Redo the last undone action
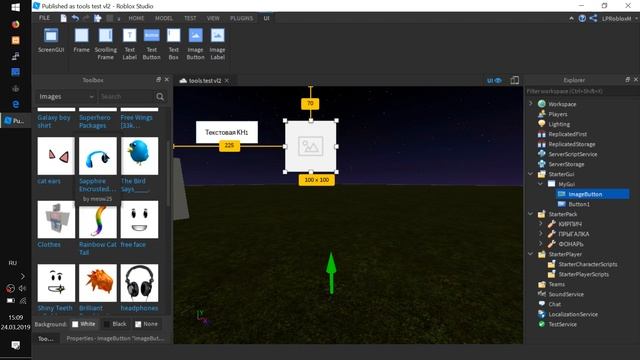The height and width of the screenshot is (360, 640). click(86, 18)
